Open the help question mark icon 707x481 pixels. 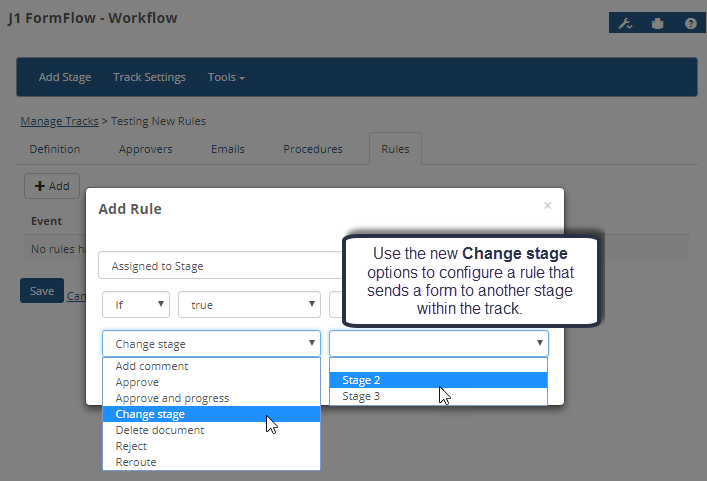(x=690, y=23)
